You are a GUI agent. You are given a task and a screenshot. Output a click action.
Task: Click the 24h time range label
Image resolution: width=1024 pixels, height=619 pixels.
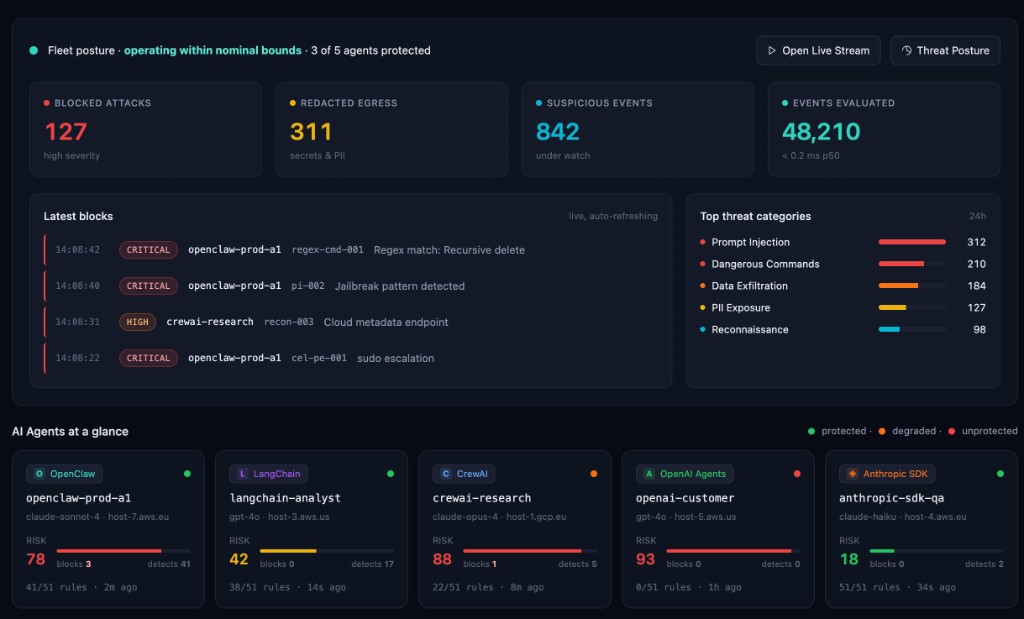click(x=977, y=216)
